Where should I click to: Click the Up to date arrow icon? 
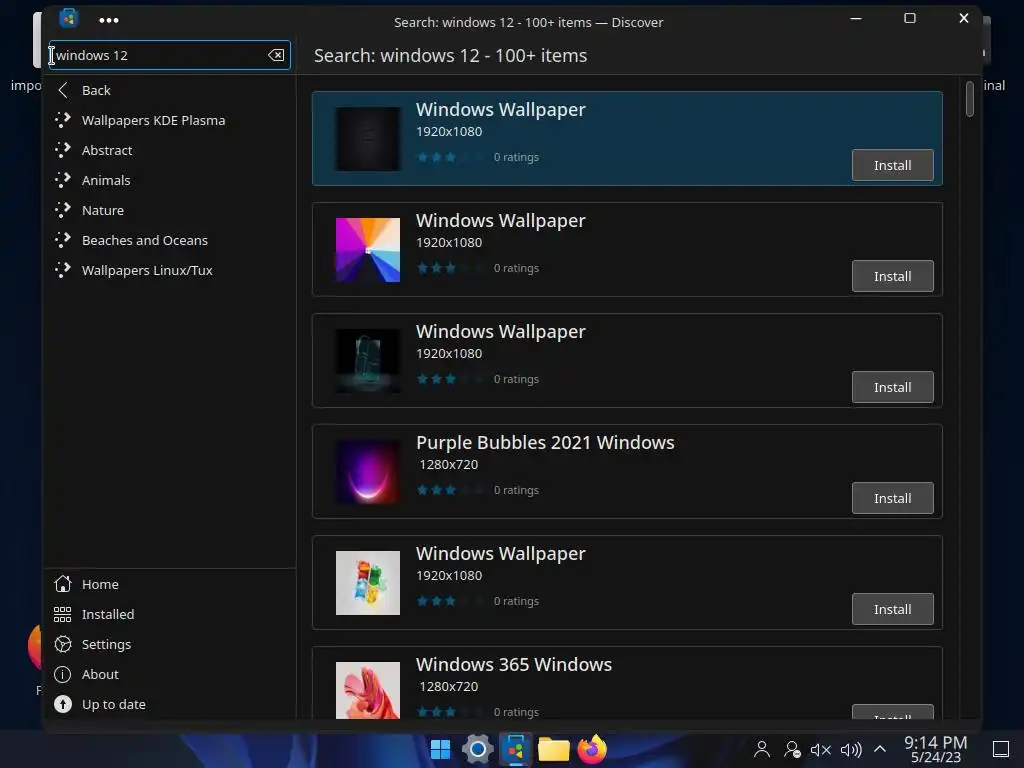63,705
